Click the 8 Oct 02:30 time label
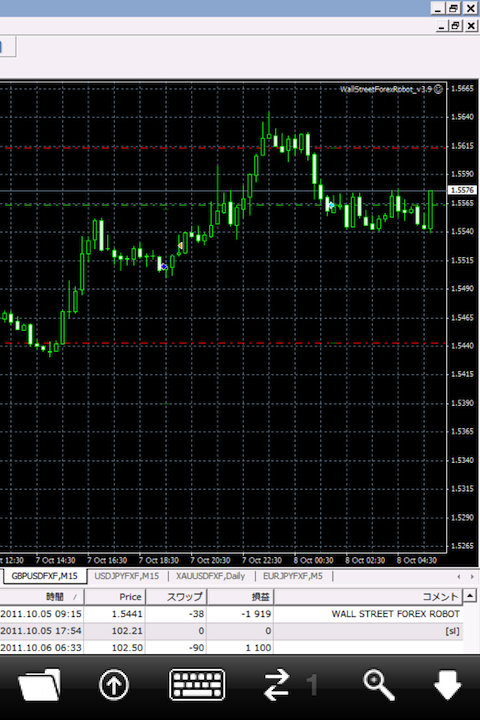 [365, 560]
